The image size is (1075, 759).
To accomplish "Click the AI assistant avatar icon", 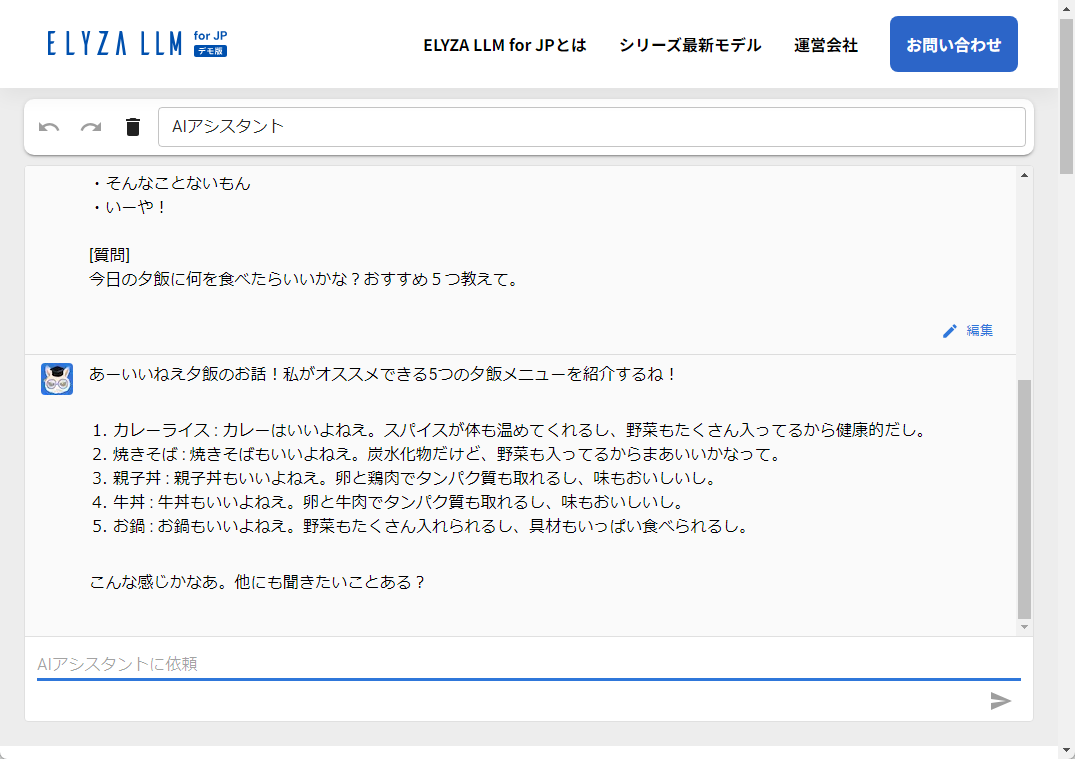I will click(x=57, y=380).
